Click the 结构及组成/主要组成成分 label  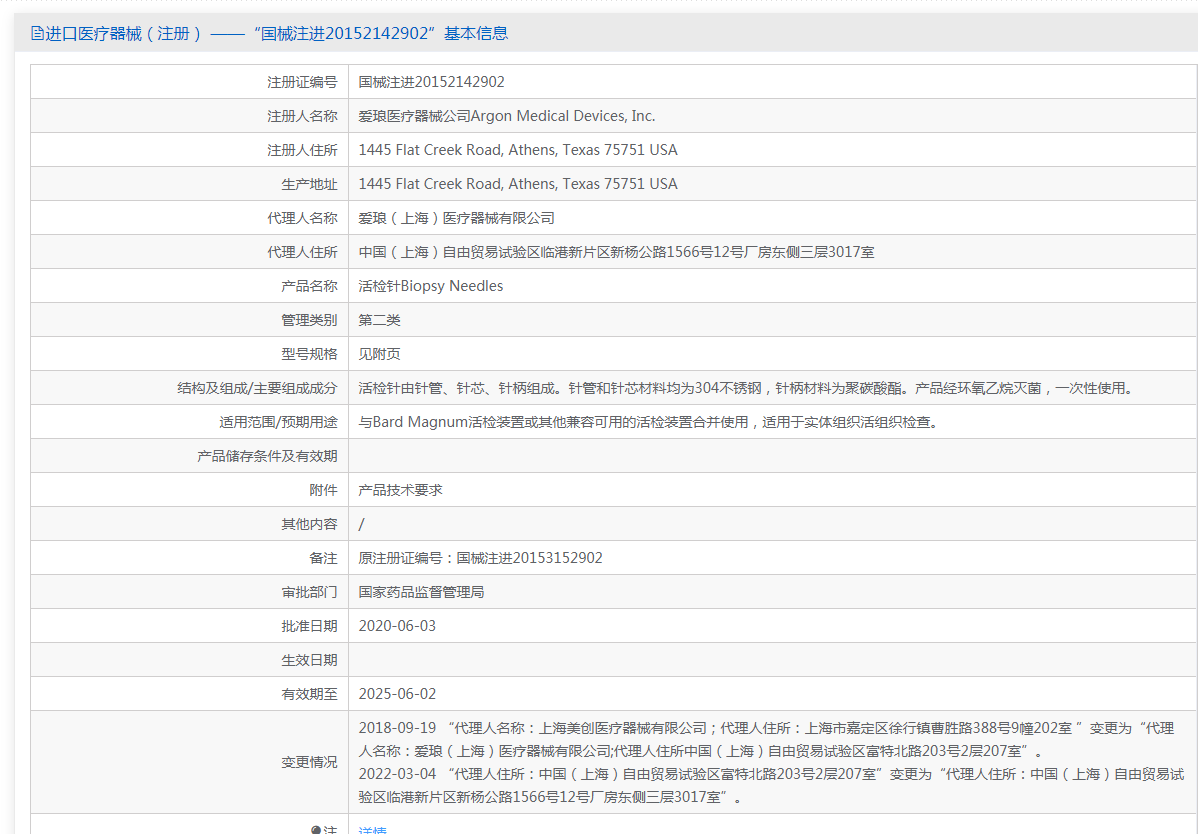[257, 388]
